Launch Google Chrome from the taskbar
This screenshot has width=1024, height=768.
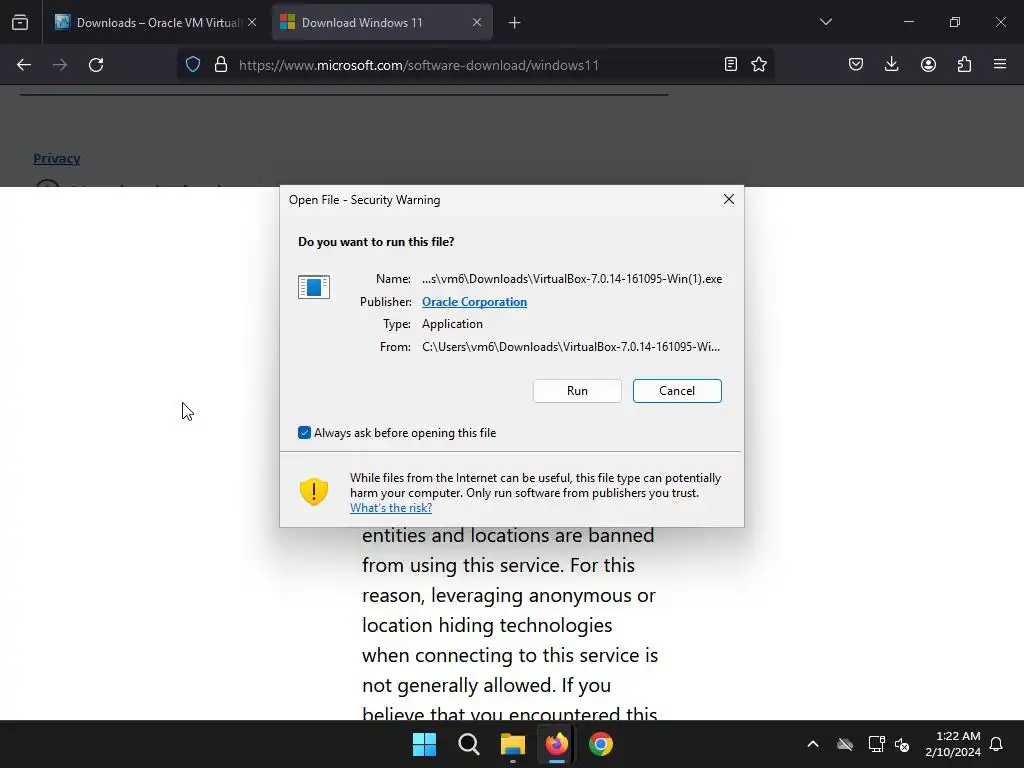pyautogui.click(x=601, y=744)
